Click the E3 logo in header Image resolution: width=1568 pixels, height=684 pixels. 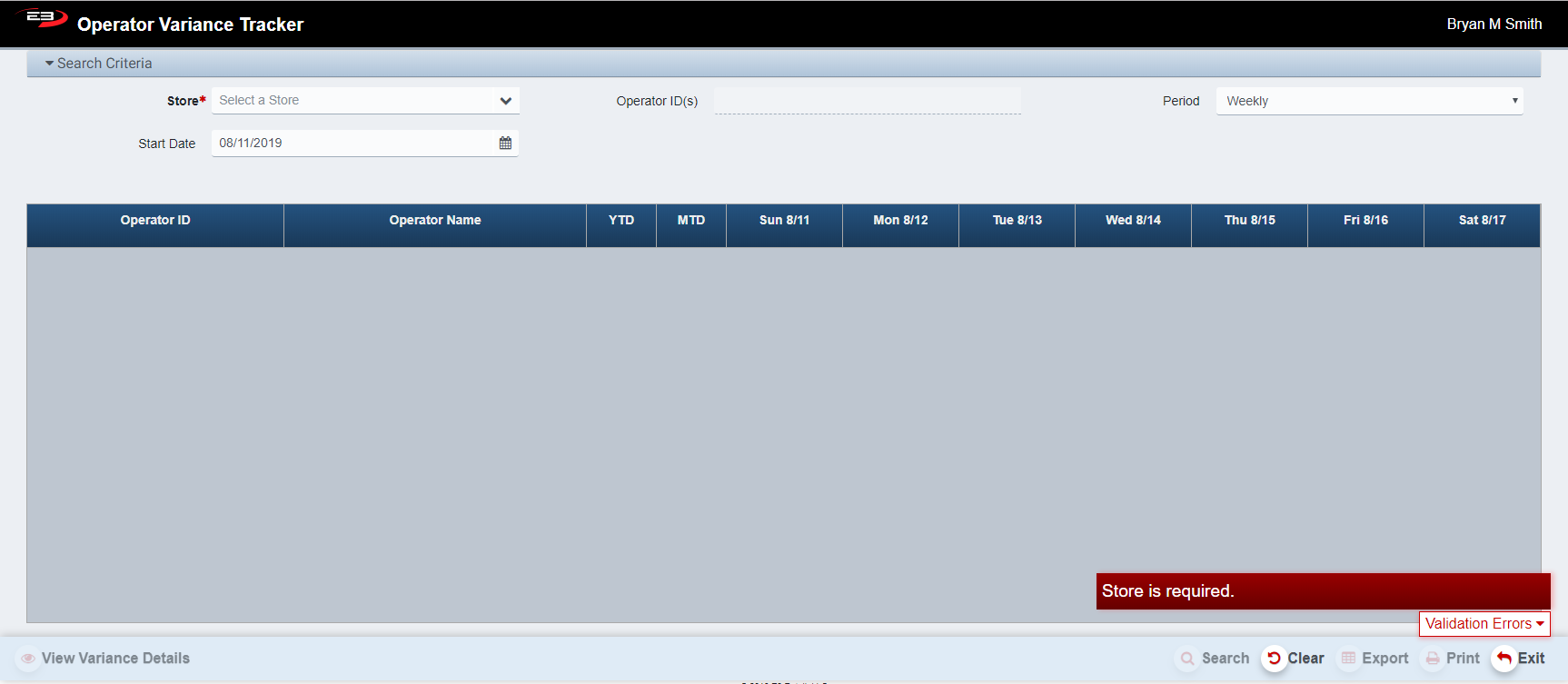[x=42, y=18]
